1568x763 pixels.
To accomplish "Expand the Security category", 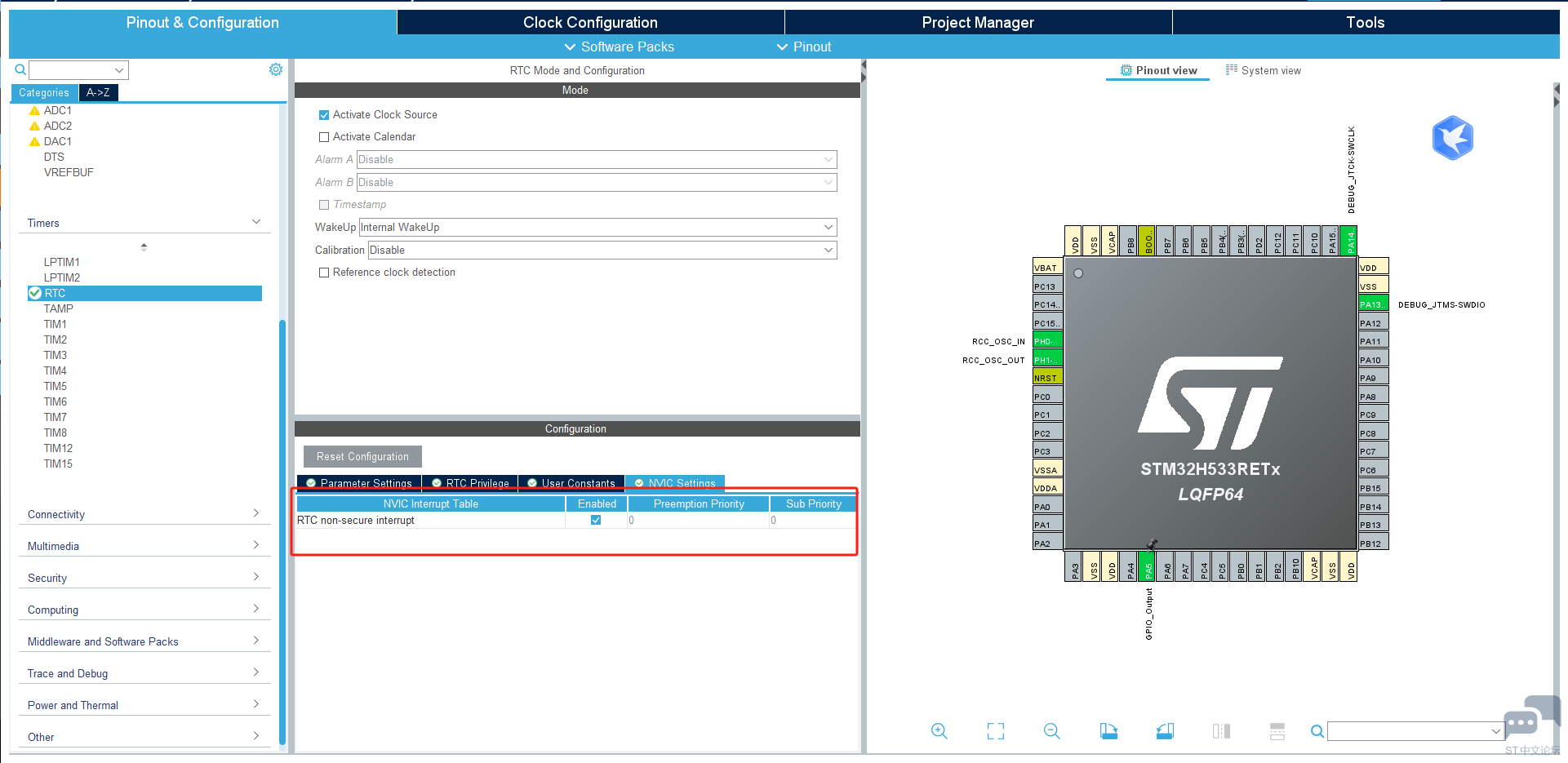I will pyautogui.click(x=256, y=577).
